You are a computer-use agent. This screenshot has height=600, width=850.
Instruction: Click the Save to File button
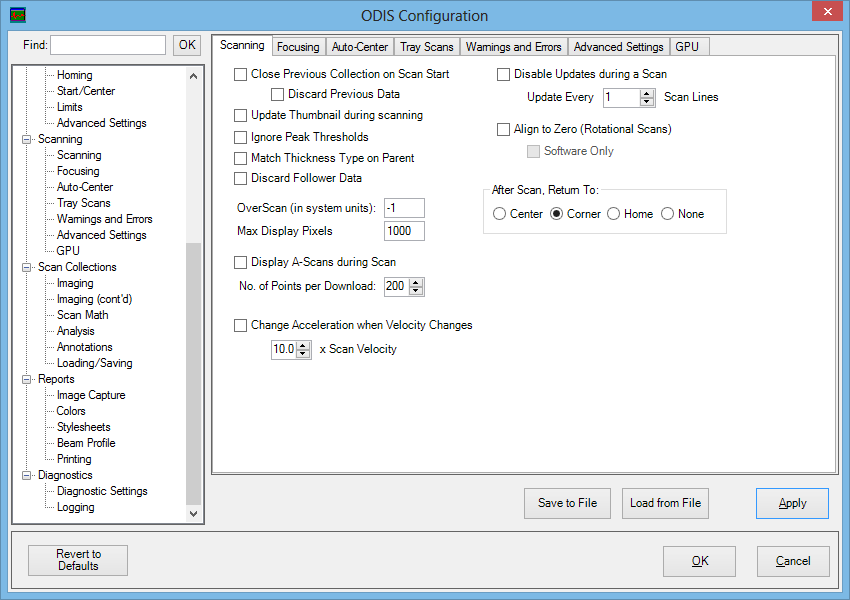pos(567,503)
